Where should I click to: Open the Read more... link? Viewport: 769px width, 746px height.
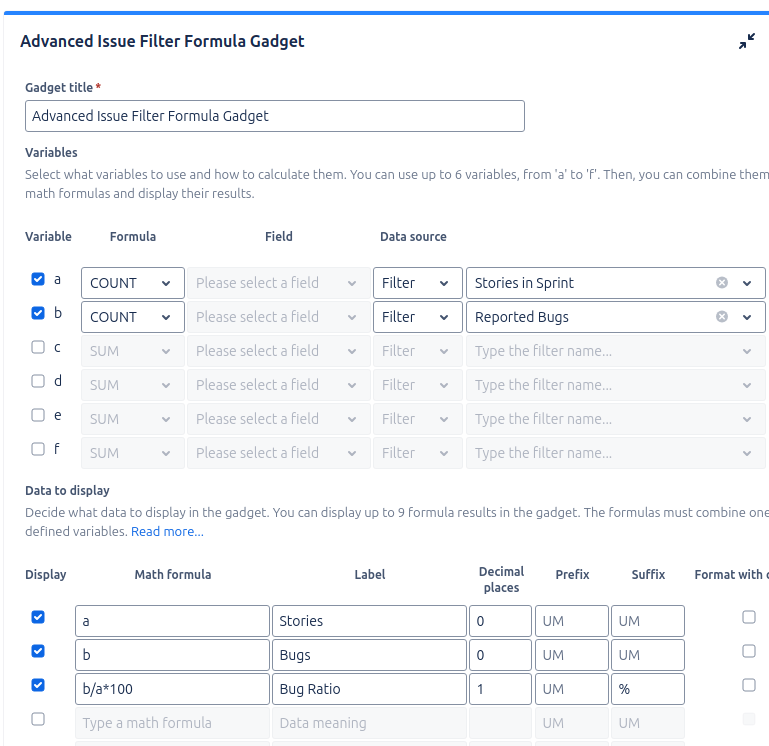pos(167,532)
